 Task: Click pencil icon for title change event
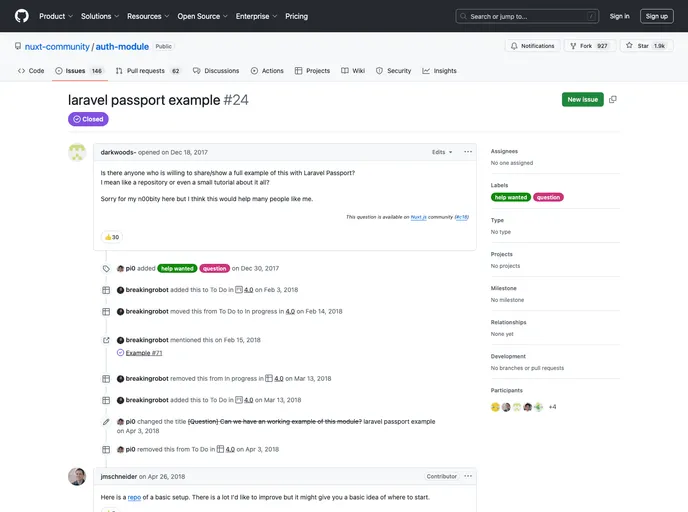(x=106, y=422)
